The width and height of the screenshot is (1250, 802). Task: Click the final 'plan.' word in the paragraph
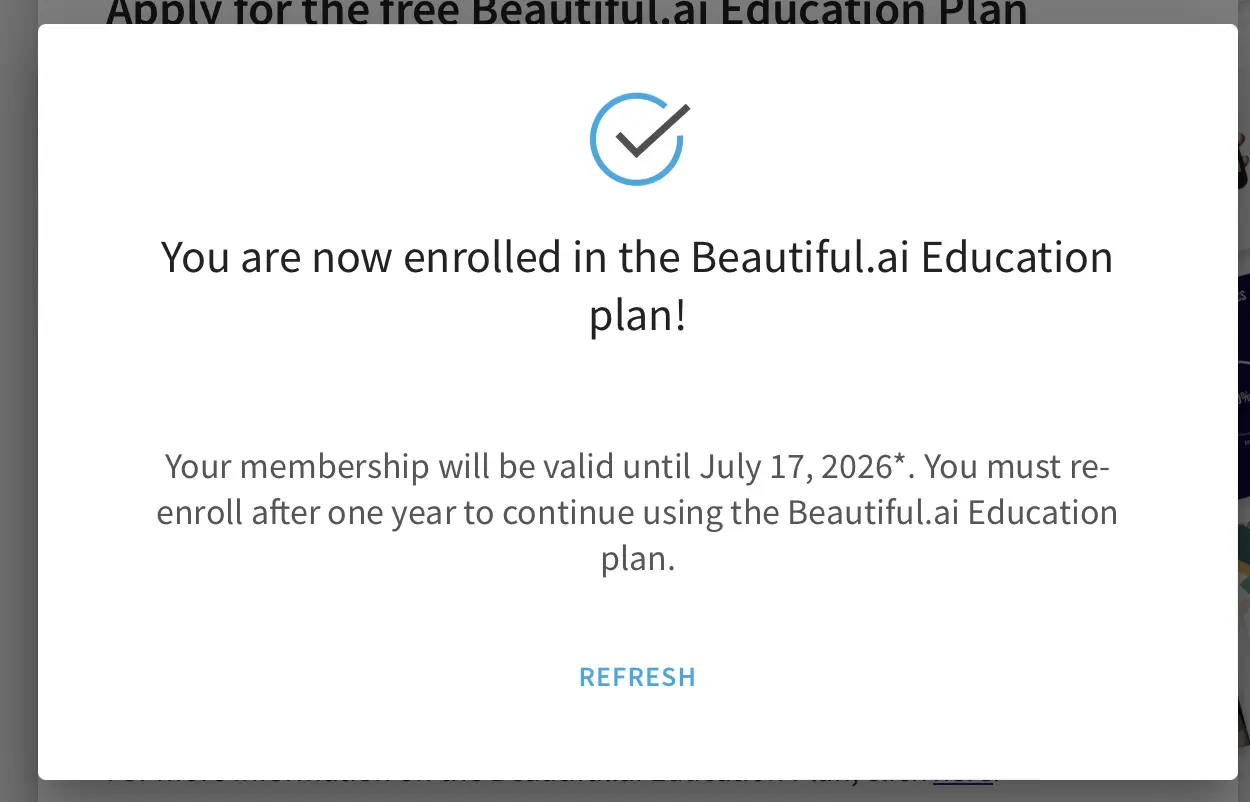(x=638, y=559)
